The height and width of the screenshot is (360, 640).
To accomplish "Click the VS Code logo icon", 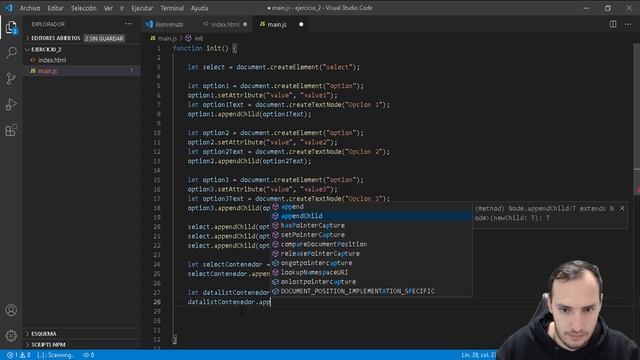I will [x=9, y=8].
